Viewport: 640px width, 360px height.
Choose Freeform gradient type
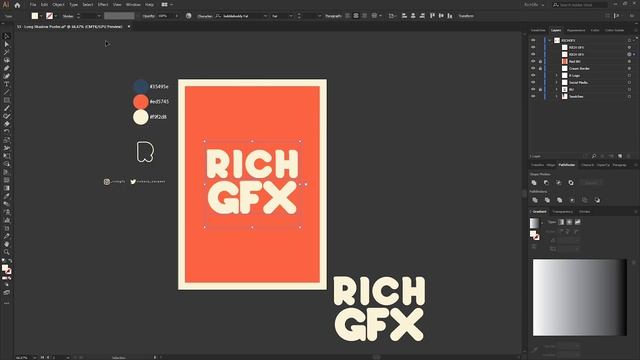(578, 222)
